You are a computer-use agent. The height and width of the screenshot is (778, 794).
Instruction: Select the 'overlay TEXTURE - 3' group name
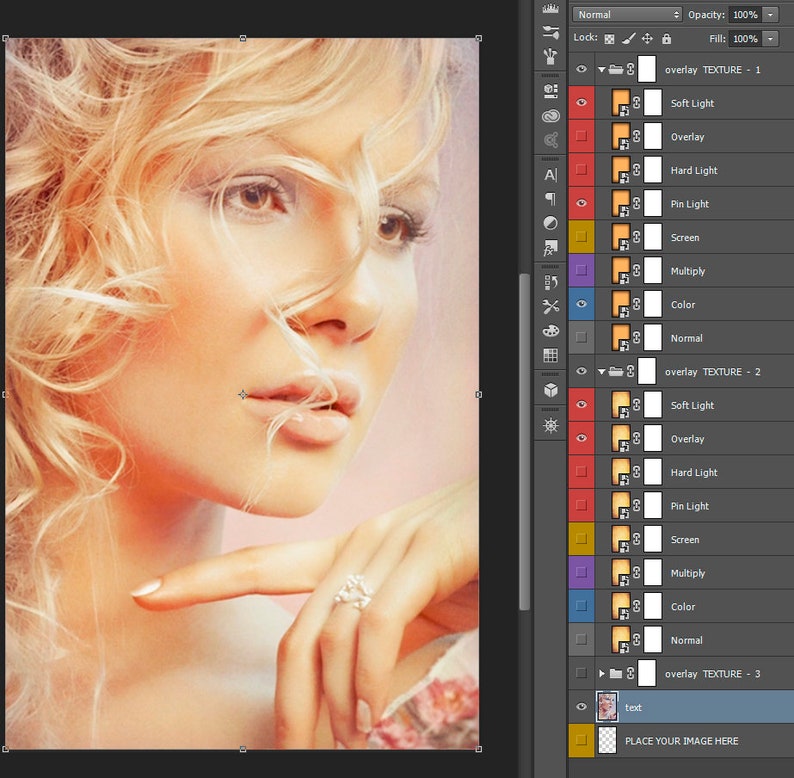712,674
